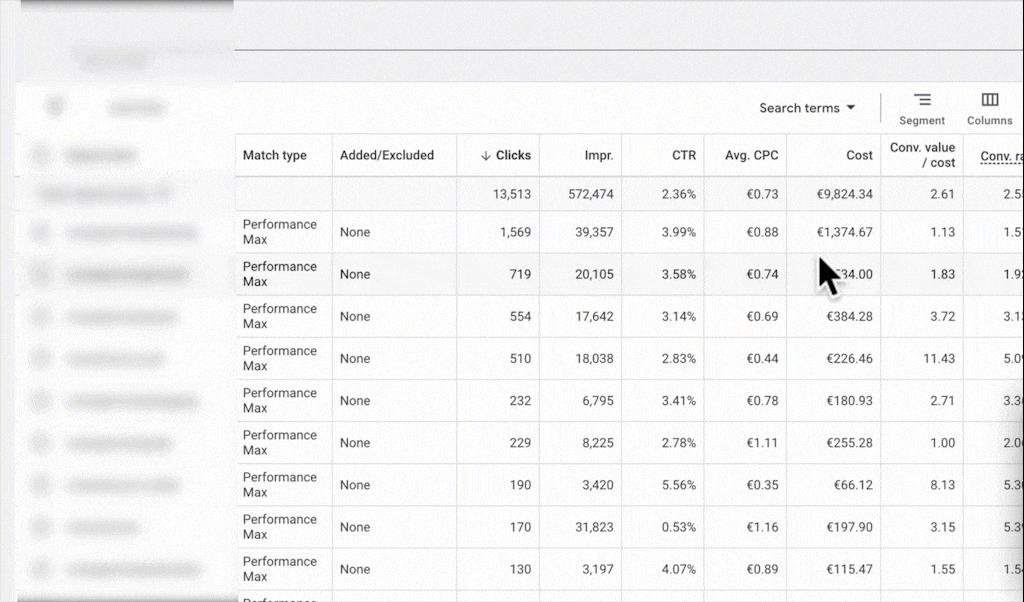Sort by the Impr. column header

(x=598, y=156)
